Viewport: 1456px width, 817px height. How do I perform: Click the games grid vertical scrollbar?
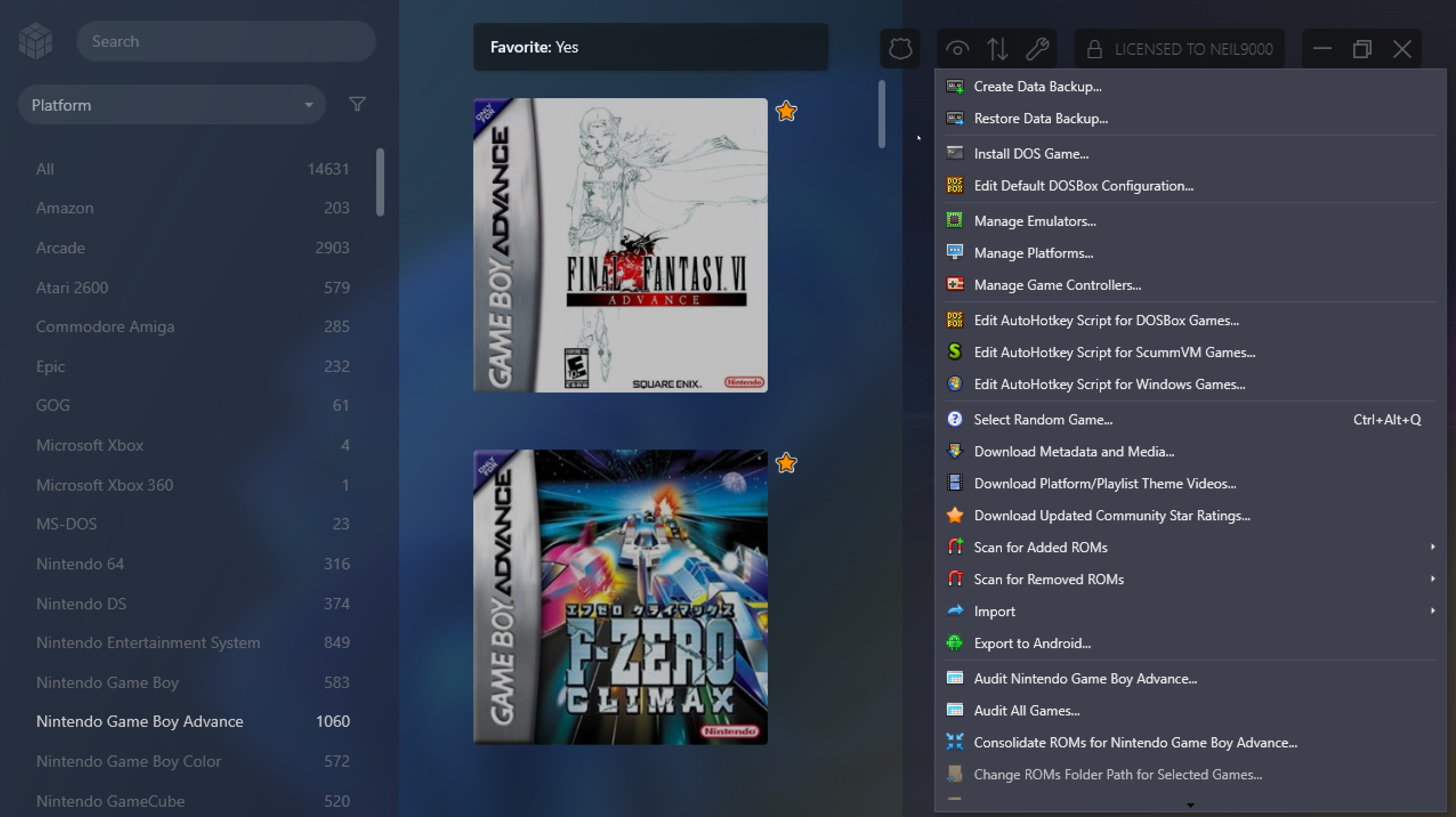(882, 114)
